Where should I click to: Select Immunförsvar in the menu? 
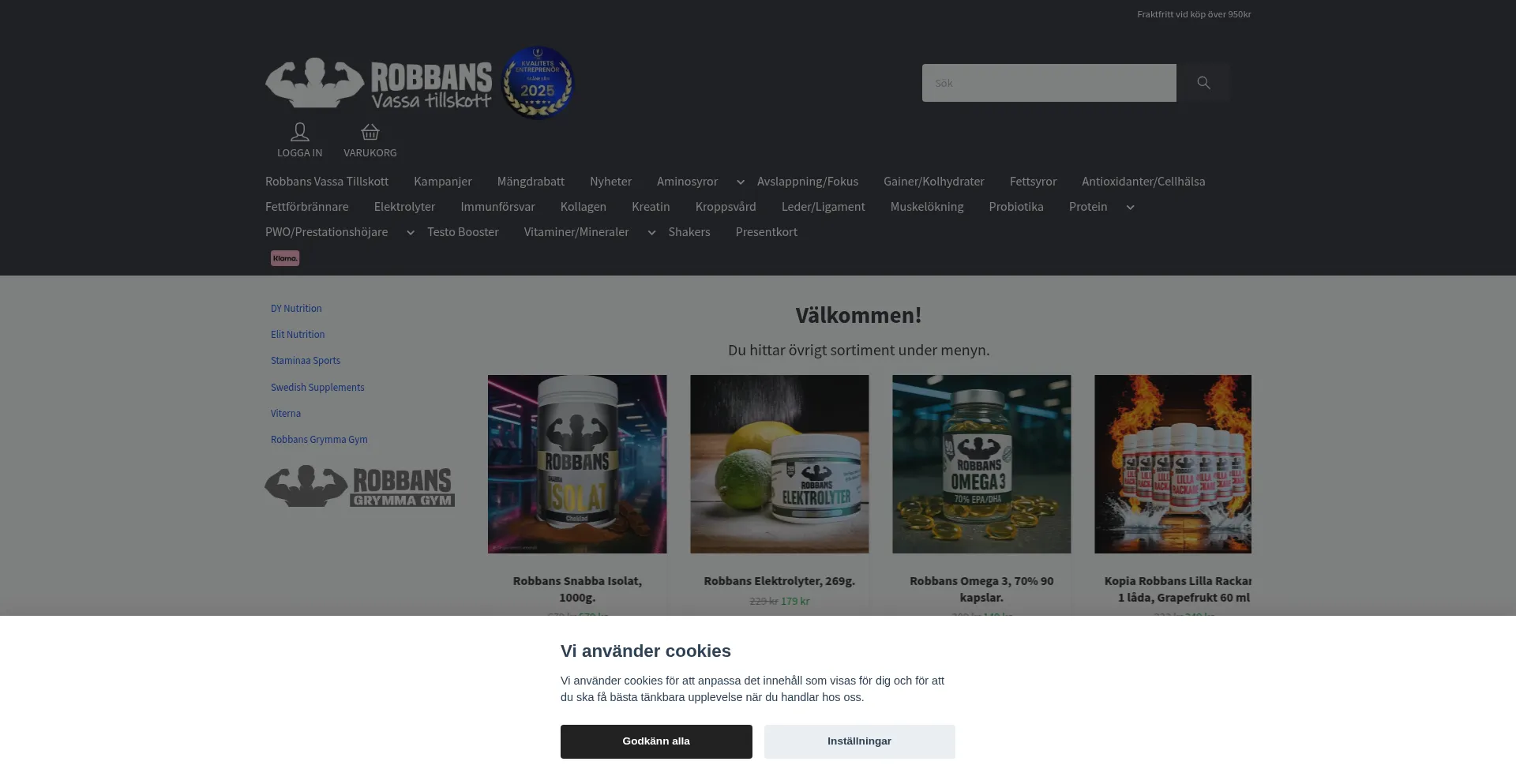(x=497, y=207)
